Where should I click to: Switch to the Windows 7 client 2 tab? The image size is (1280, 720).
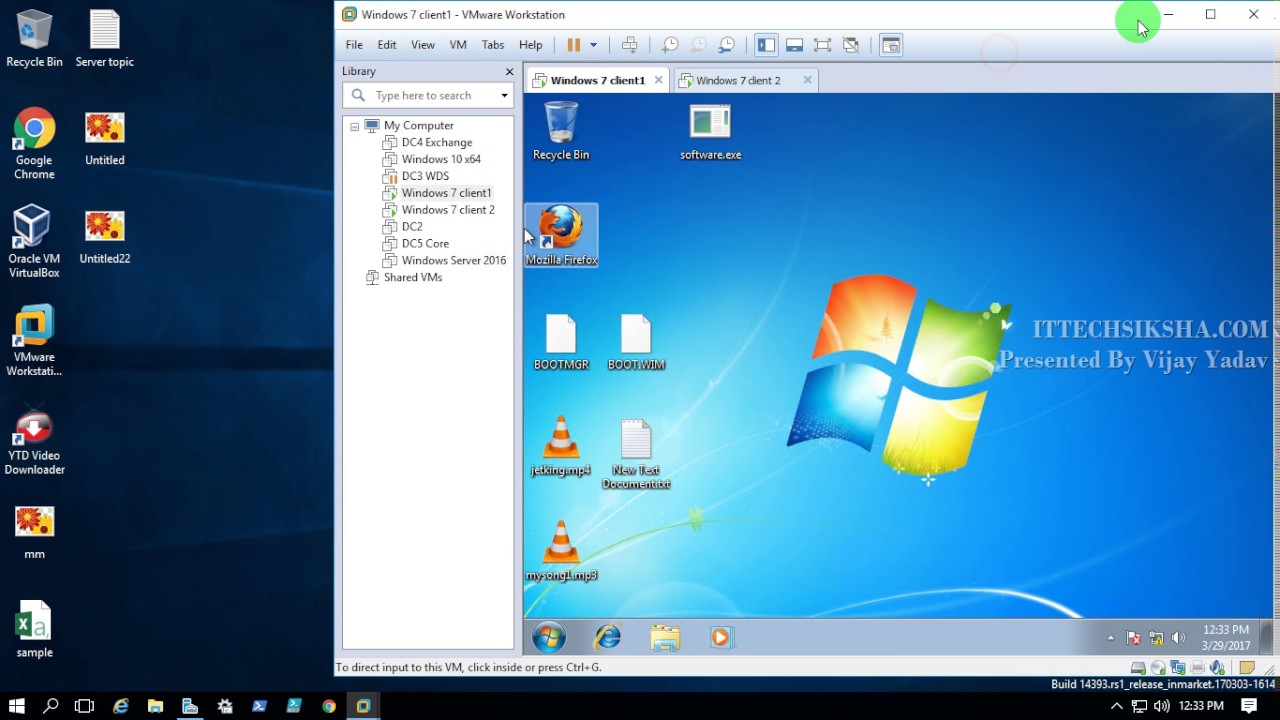[x=738, y=80]
